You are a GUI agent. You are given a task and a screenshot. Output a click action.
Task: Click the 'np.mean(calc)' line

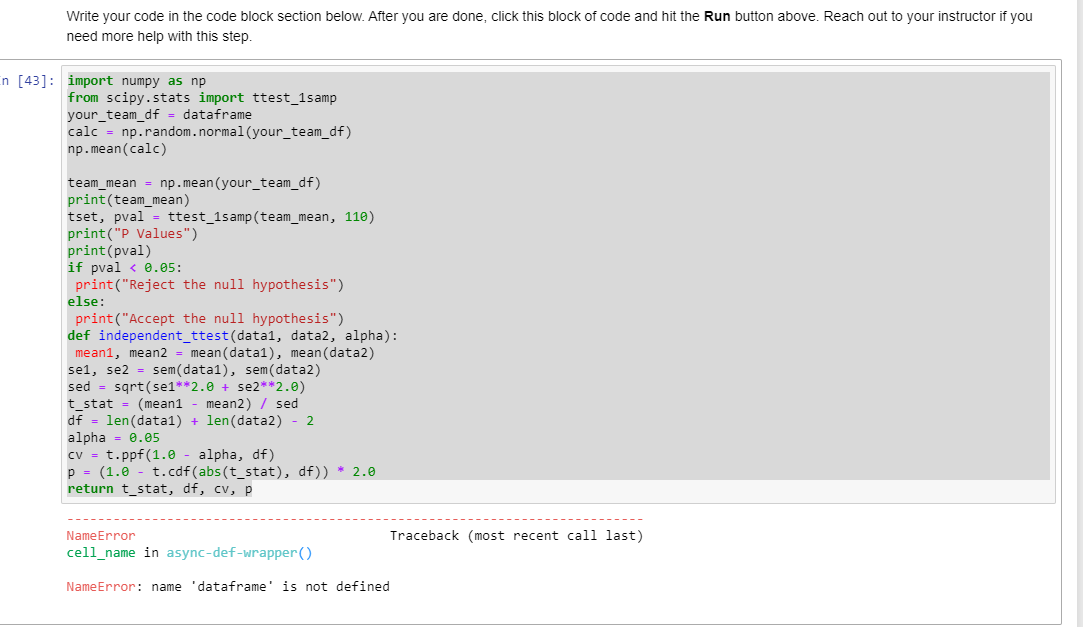pyautogui.click(x=117, y=148)
